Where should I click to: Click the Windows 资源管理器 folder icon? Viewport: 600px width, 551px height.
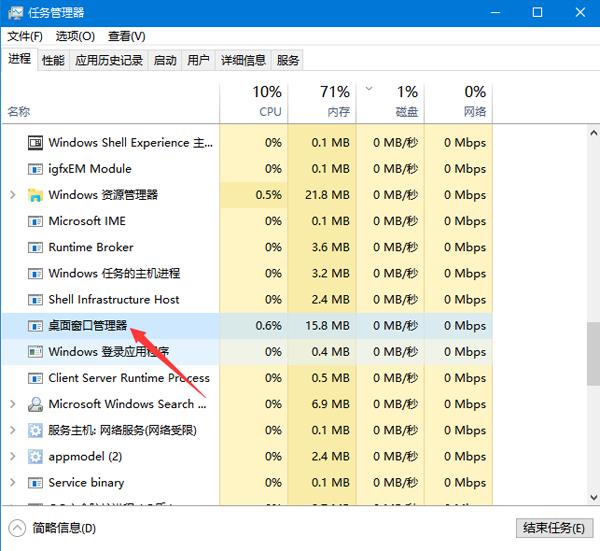[35, 195]
